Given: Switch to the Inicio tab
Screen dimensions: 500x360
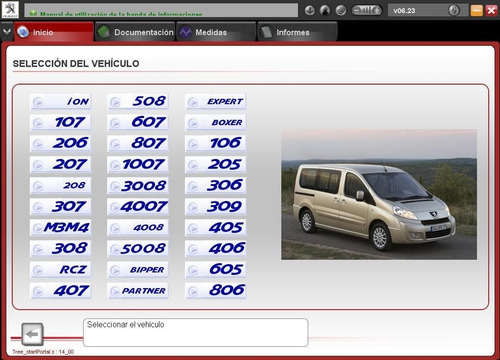Looking at the screenshot, I should coord(54,32).
